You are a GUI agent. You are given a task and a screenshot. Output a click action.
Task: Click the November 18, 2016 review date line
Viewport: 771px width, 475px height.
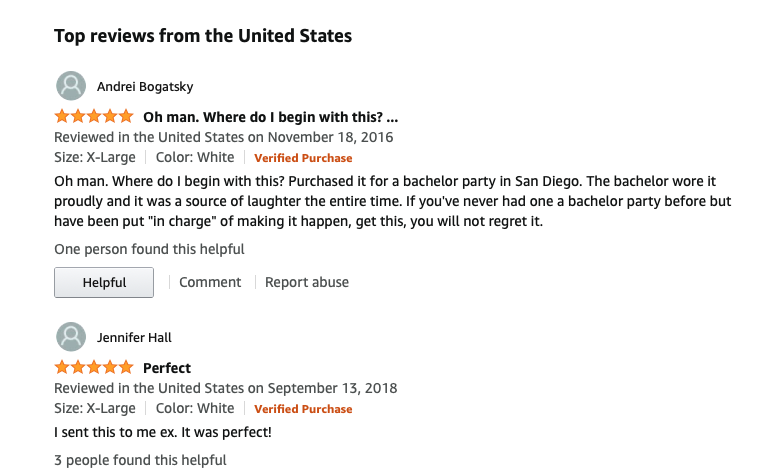click(x=223, y=137)
